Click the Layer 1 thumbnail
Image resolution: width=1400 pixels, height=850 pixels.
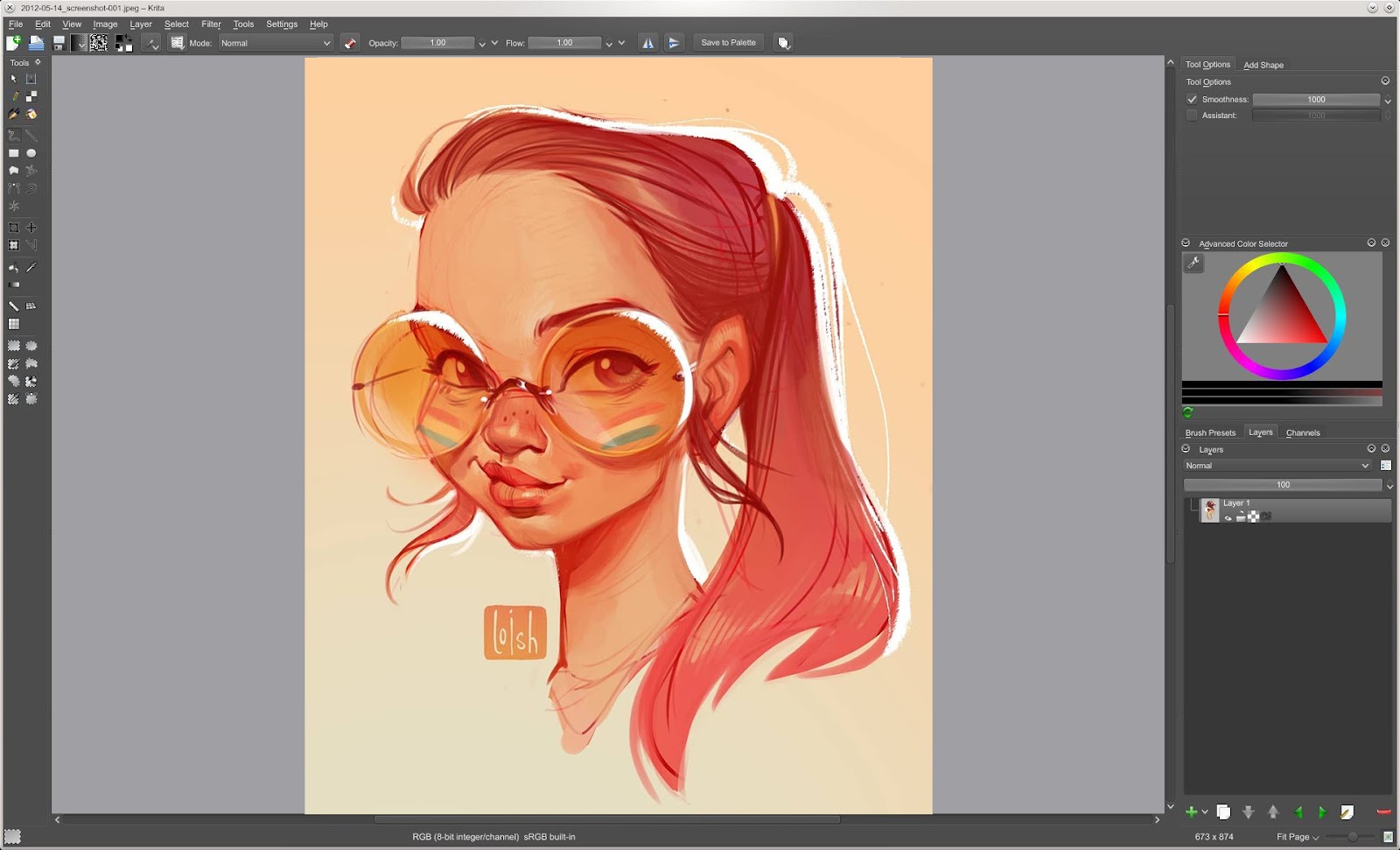click(x=1210, y=510)
